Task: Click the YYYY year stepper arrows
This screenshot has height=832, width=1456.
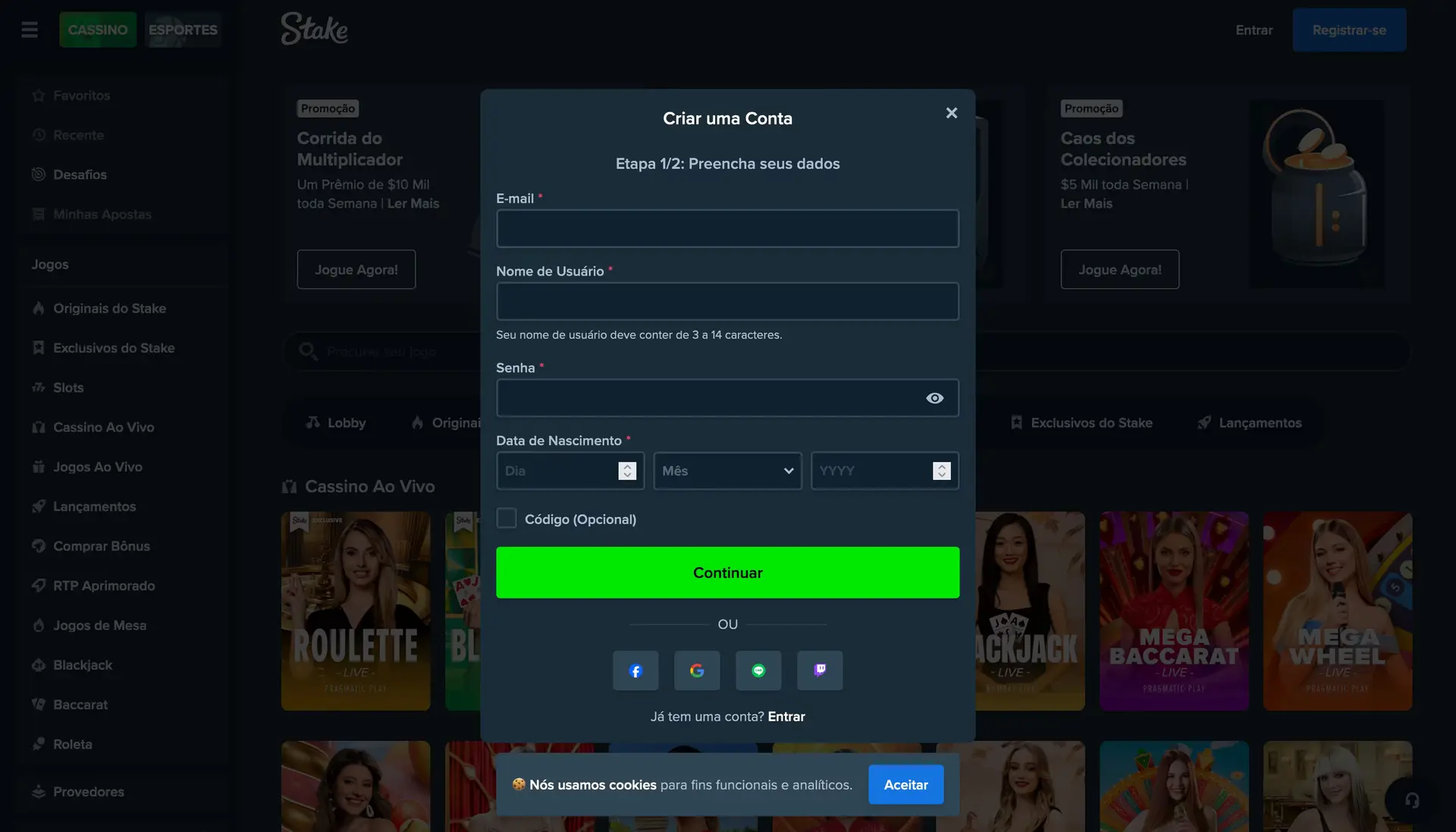Action: pos(941,471)
